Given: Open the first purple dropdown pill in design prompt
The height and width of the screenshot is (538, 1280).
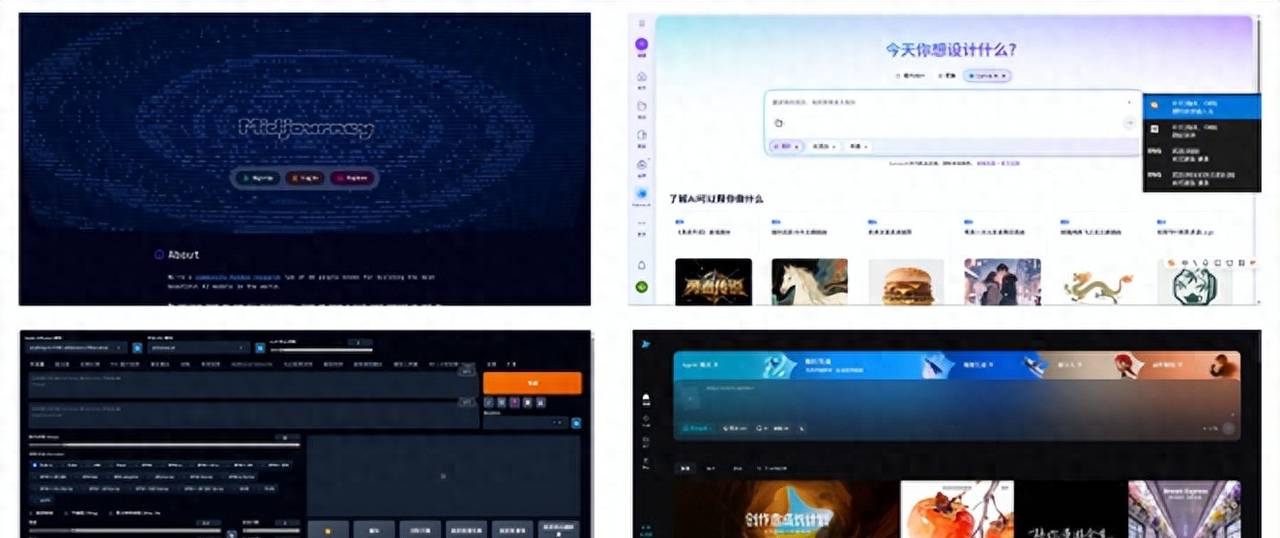Looking at the screenshot, I should point(787,147).
